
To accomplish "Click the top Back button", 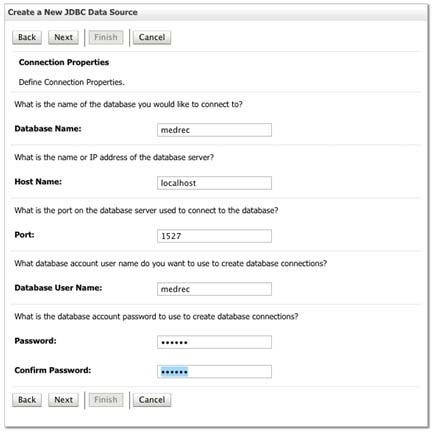I will tap(27, 37).
